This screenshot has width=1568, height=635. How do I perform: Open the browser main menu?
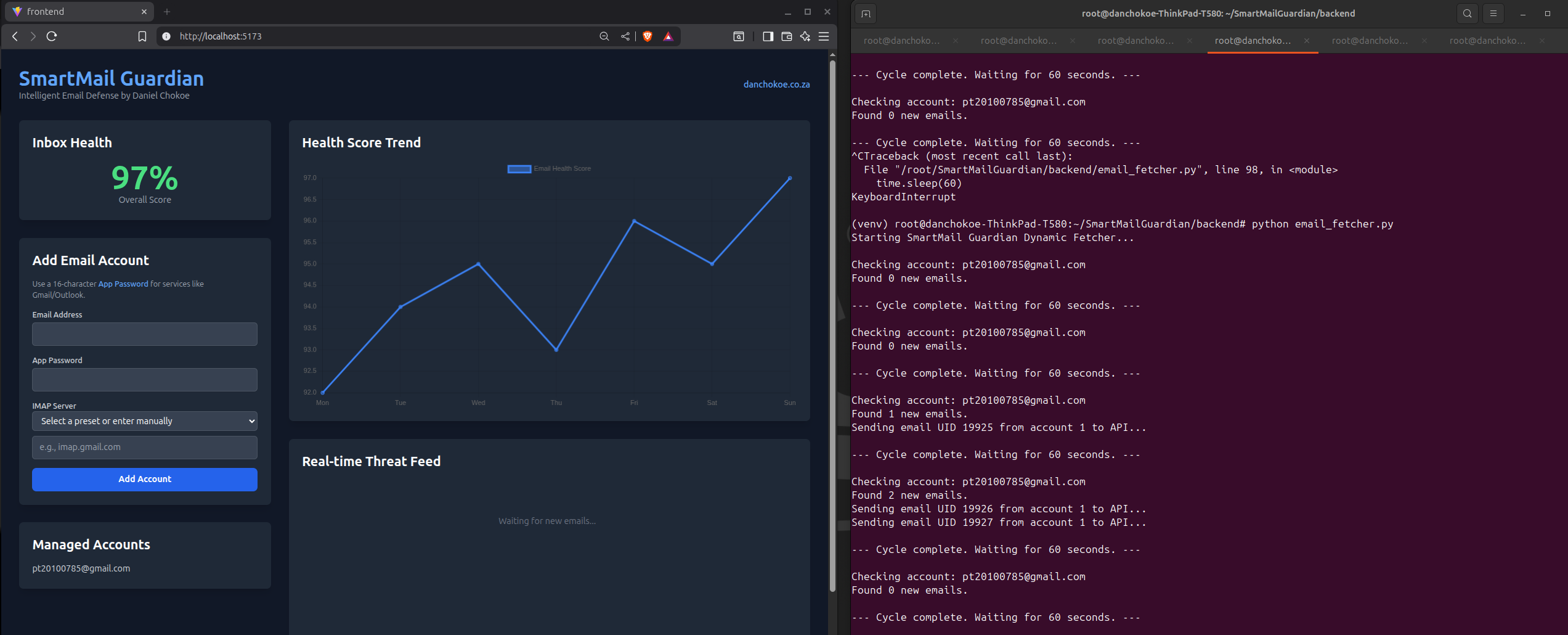click(824, 36)
